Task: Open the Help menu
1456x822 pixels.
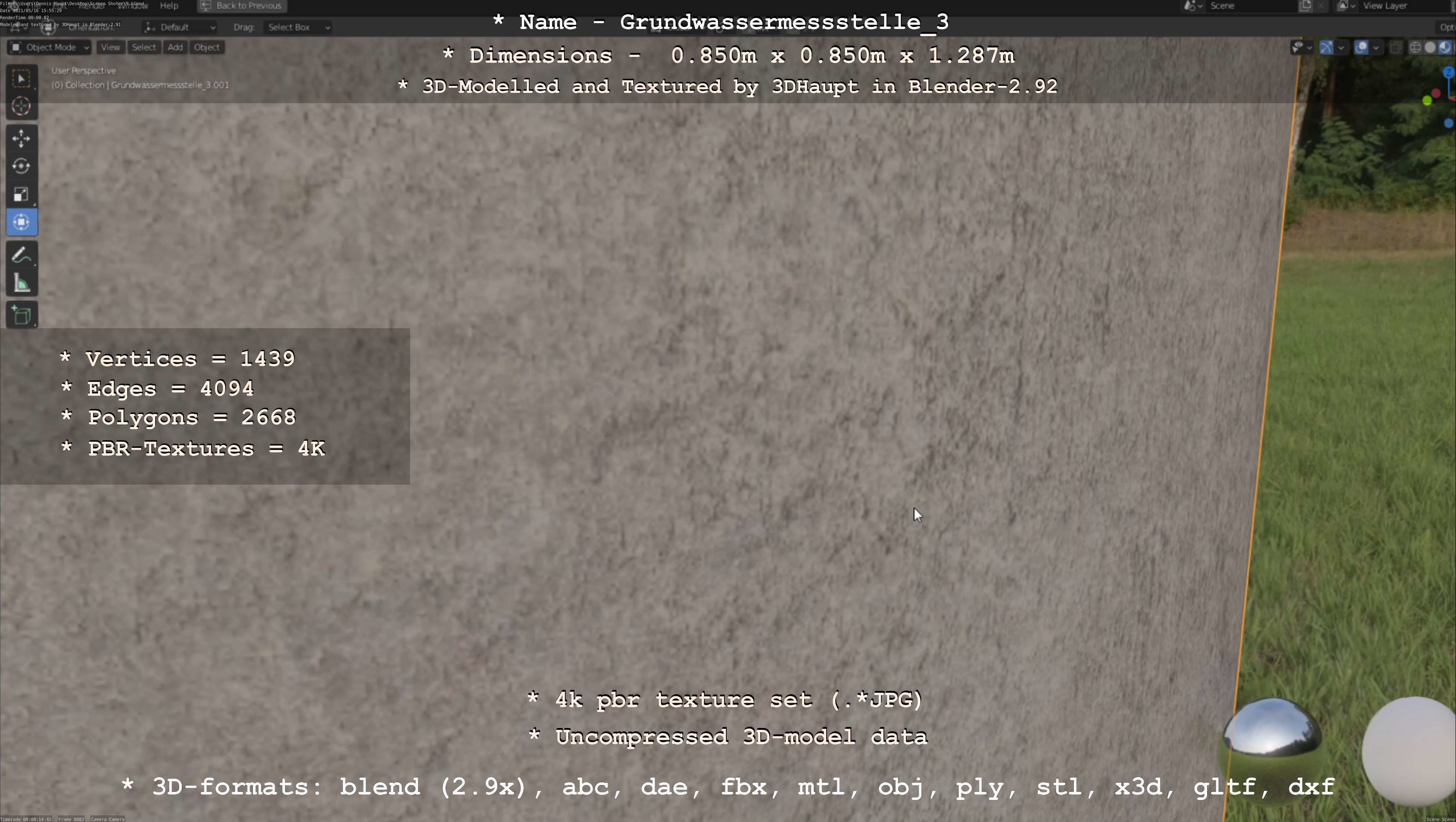Action: pos(169,6)
